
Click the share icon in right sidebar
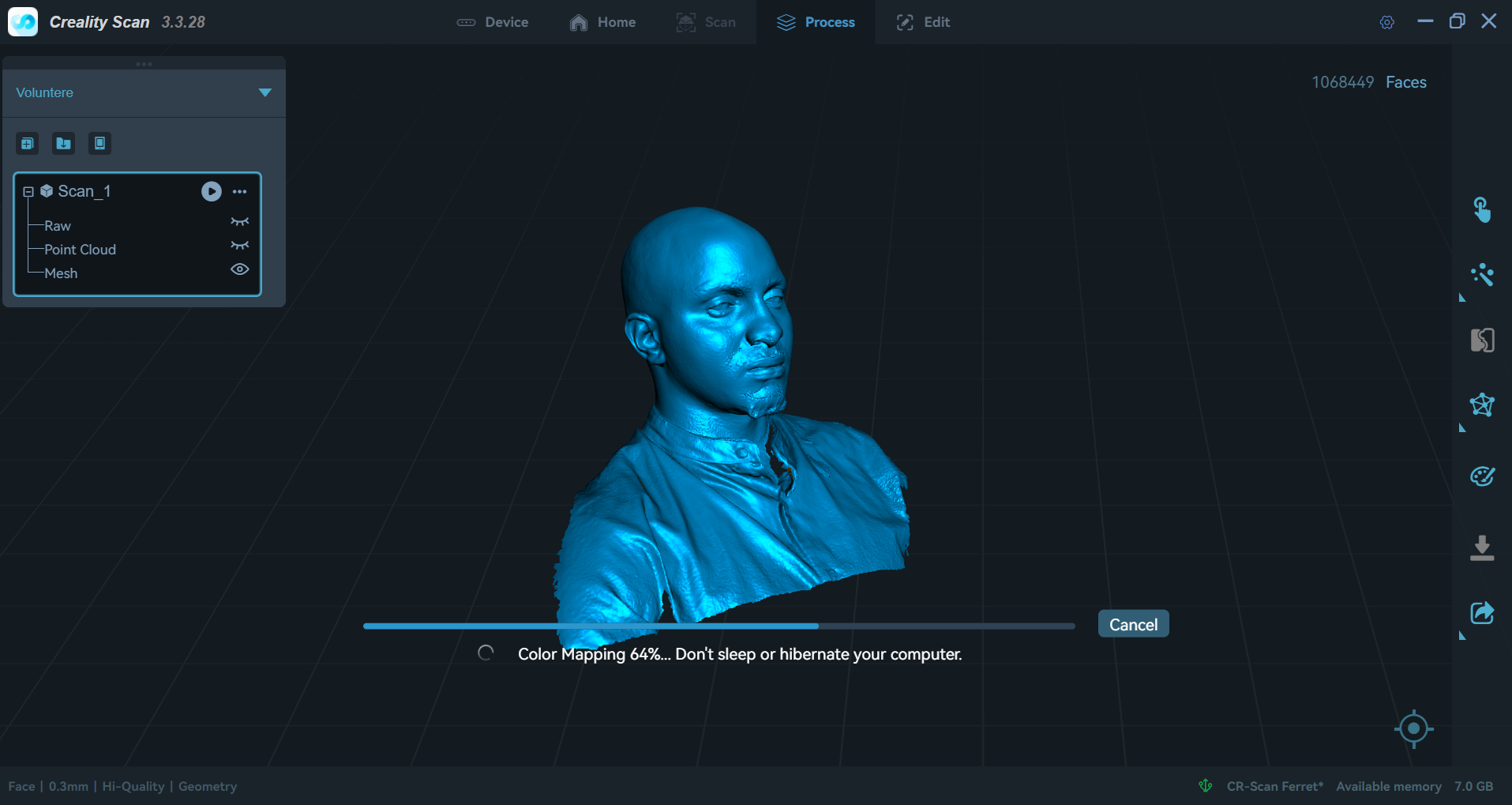[x=1482, y=613]
